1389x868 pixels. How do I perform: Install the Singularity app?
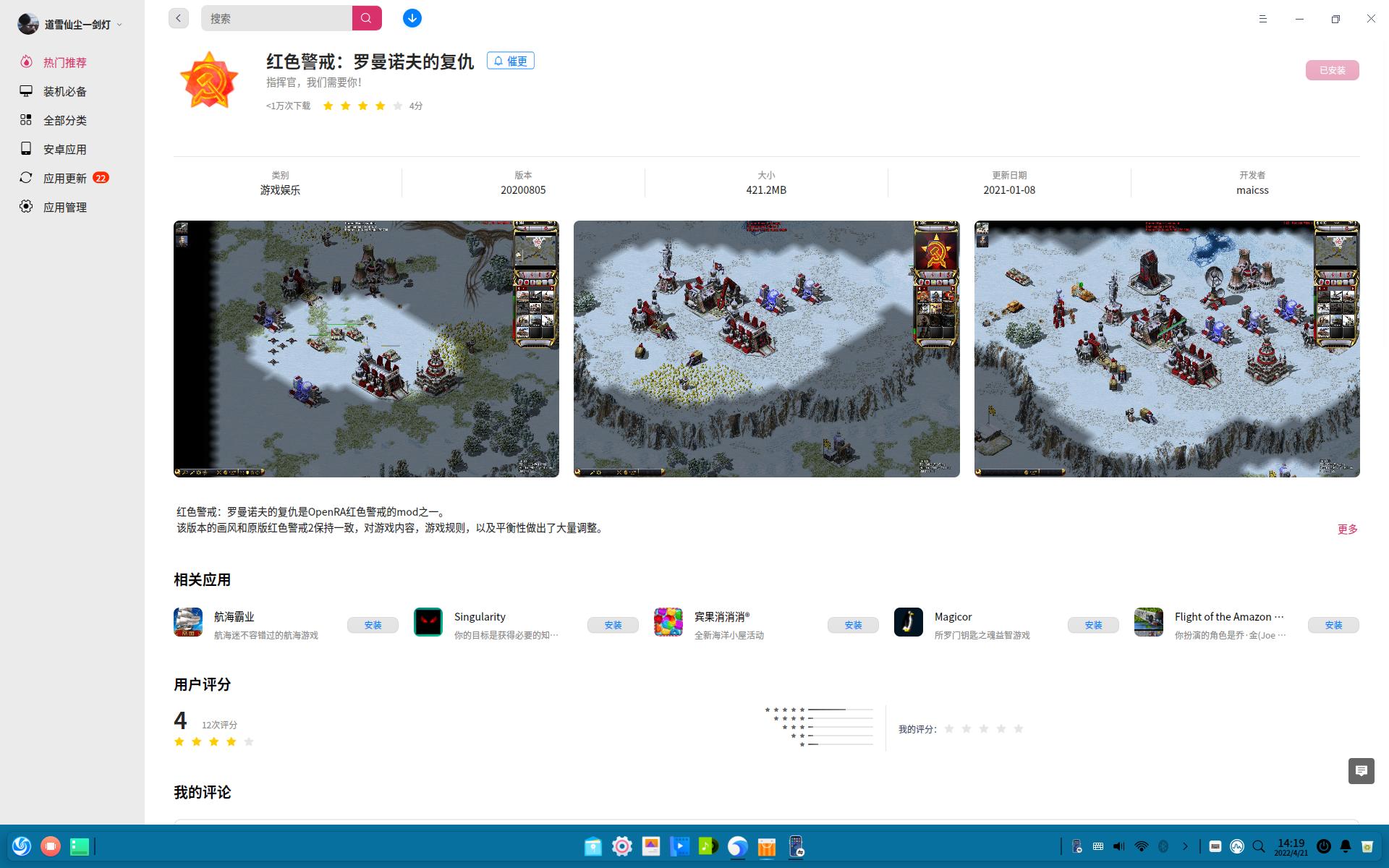tap(613, 624)
